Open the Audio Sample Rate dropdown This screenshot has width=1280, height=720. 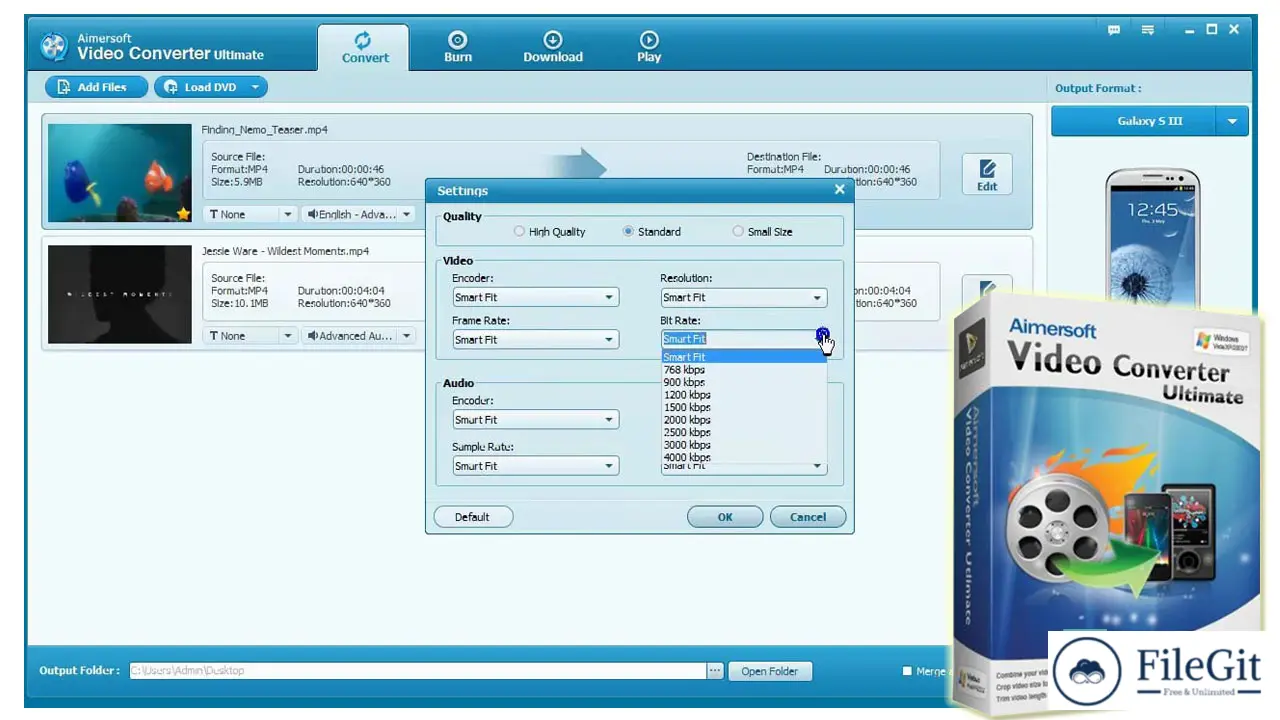535,465
